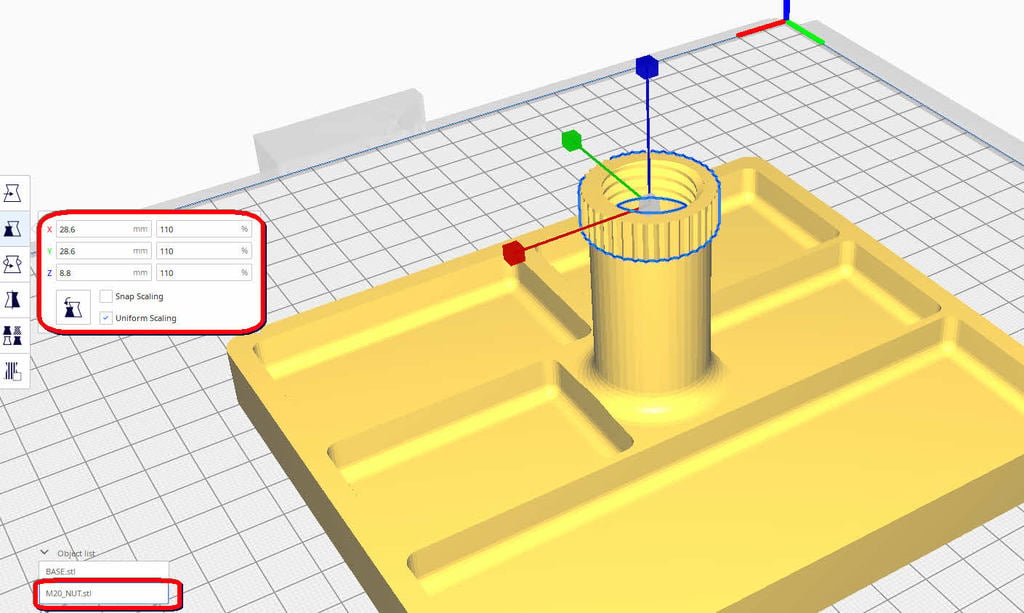Select BASE.stl in the object list

point(103,571)
